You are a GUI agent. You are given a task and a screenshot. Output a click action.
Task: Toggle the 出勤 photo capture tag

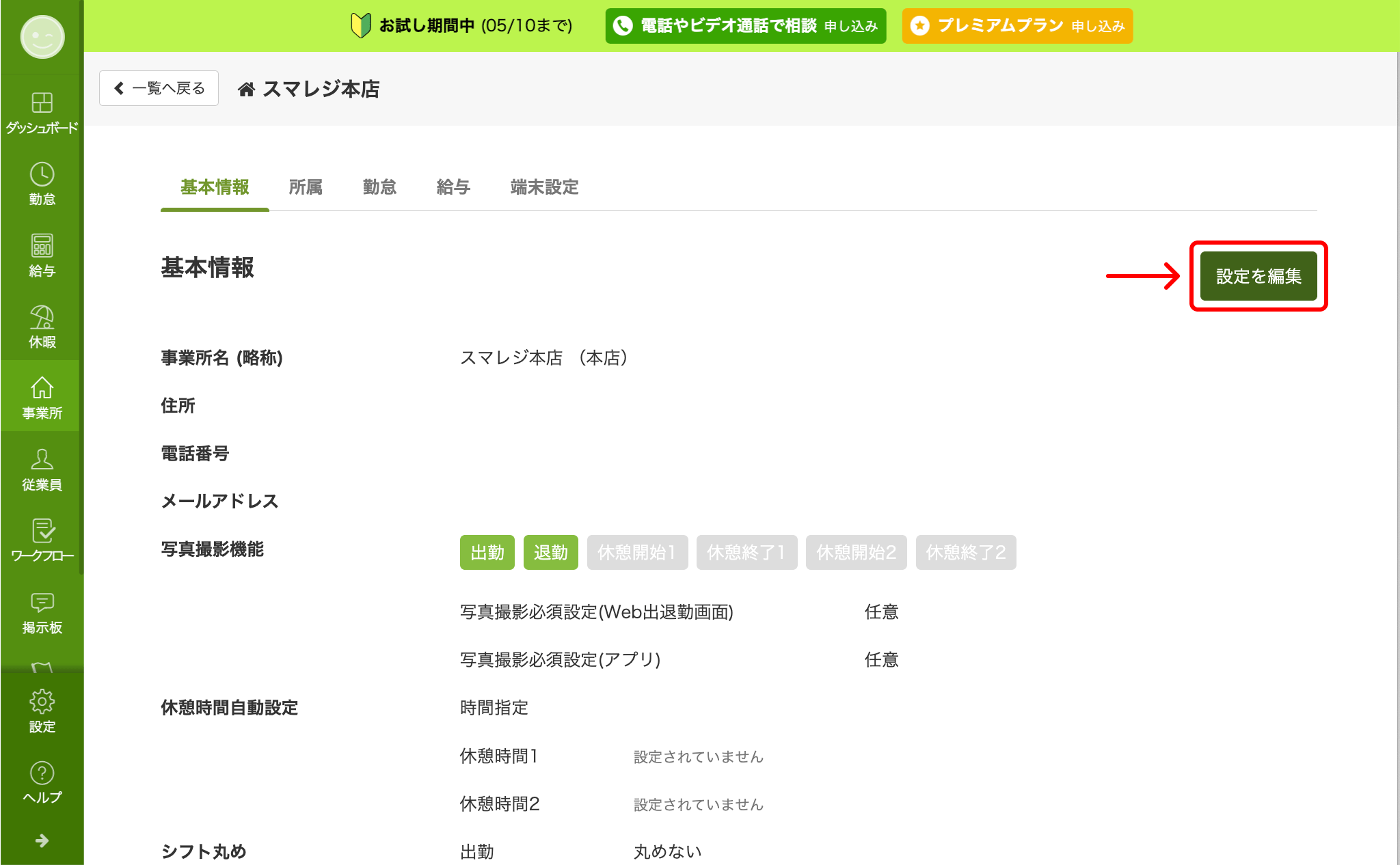point(487,552)
